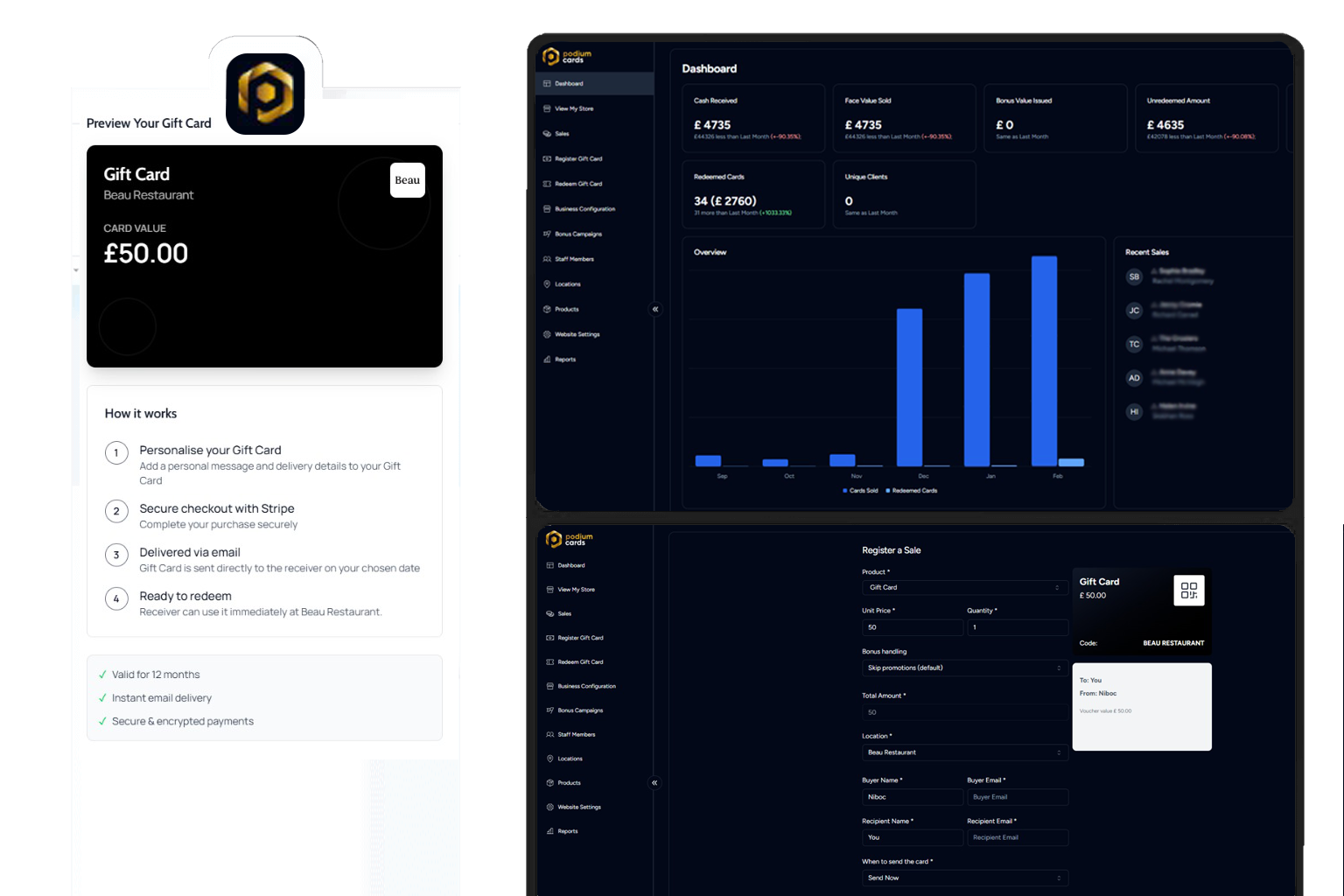Click the Podium Cards app icon above the preview

[x=265, y=94]
